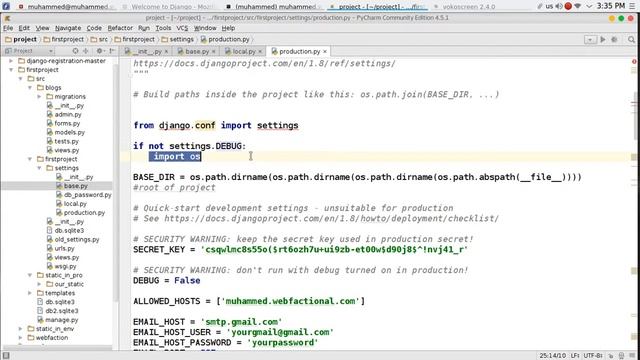
Task: Select models.py in project tree
Action: point(65,133)
